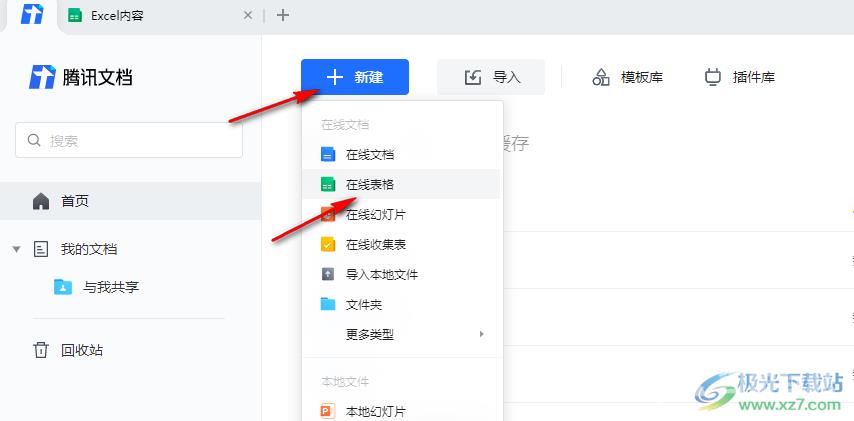Click the 导入 import button

[491, 77]
